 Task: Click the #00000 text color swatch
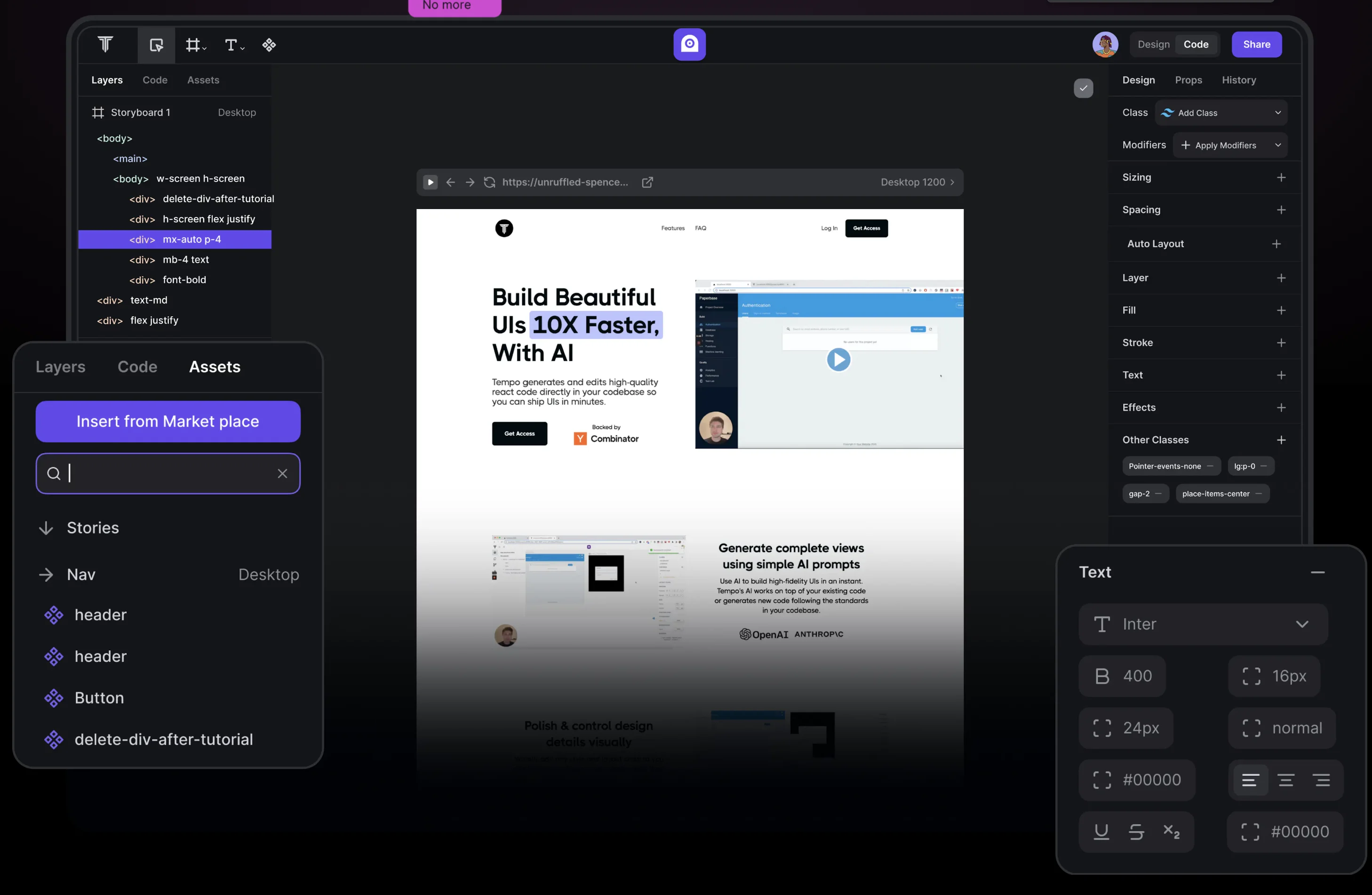pos(1137,780)
